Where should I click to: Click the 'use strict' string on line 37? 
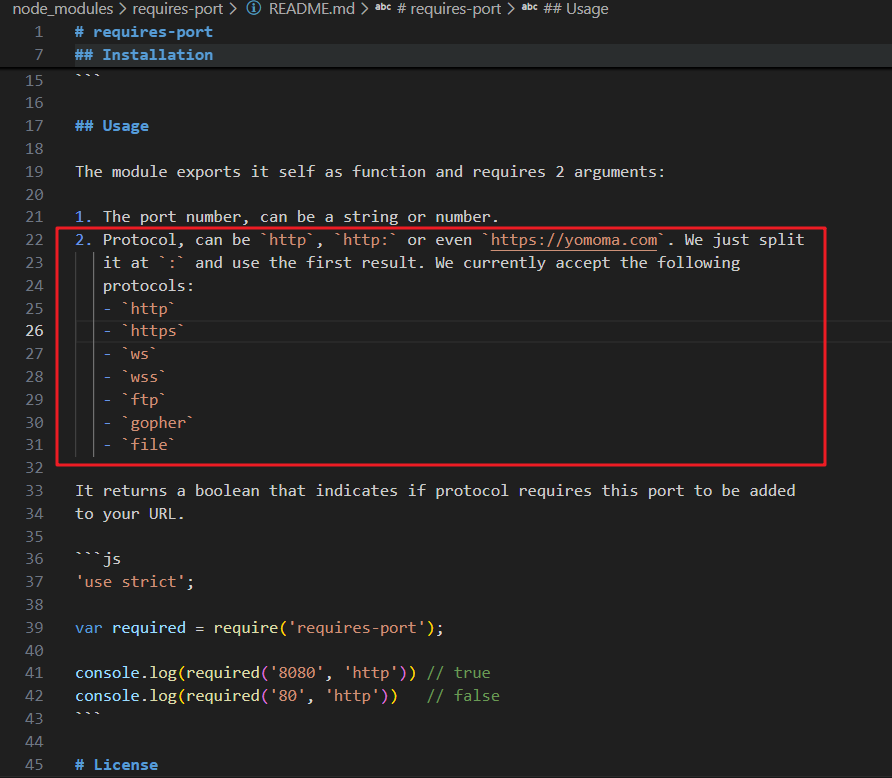130,582
